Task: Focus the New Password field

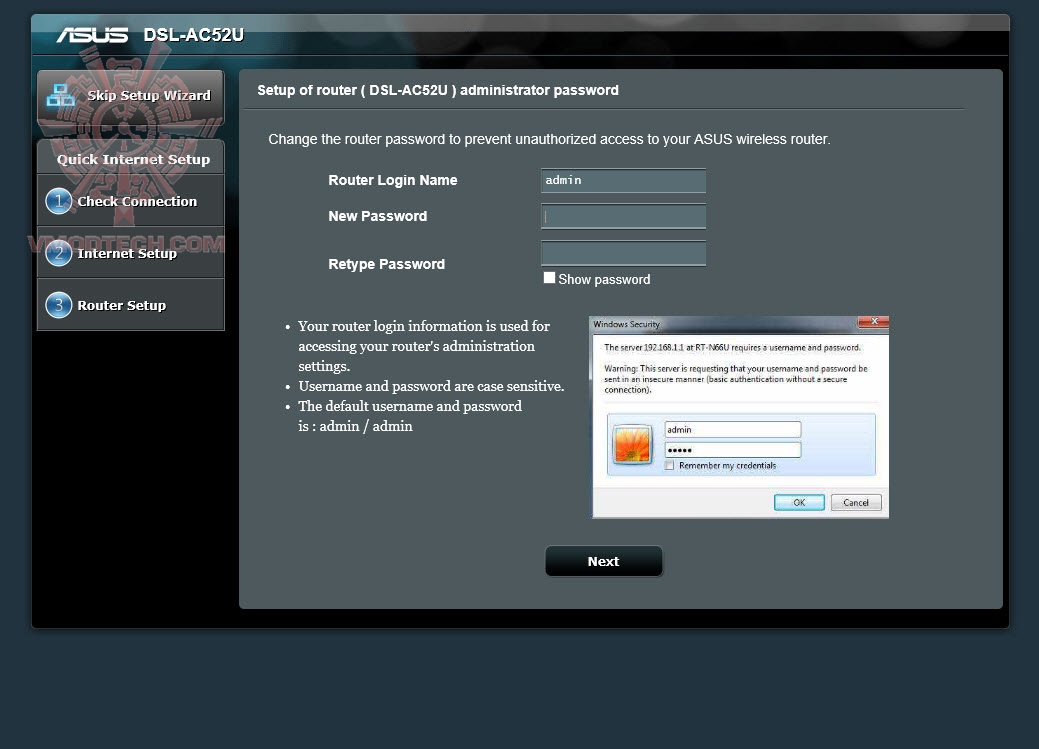Action: 624,216
